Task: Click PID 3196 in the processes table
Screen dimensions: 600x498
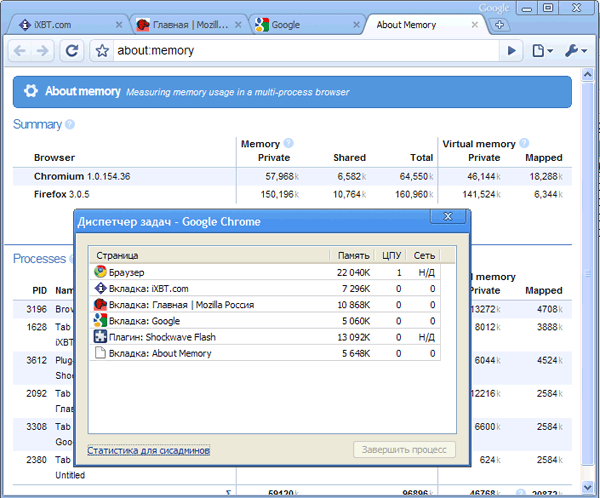Action: click(x=36, y=309)
